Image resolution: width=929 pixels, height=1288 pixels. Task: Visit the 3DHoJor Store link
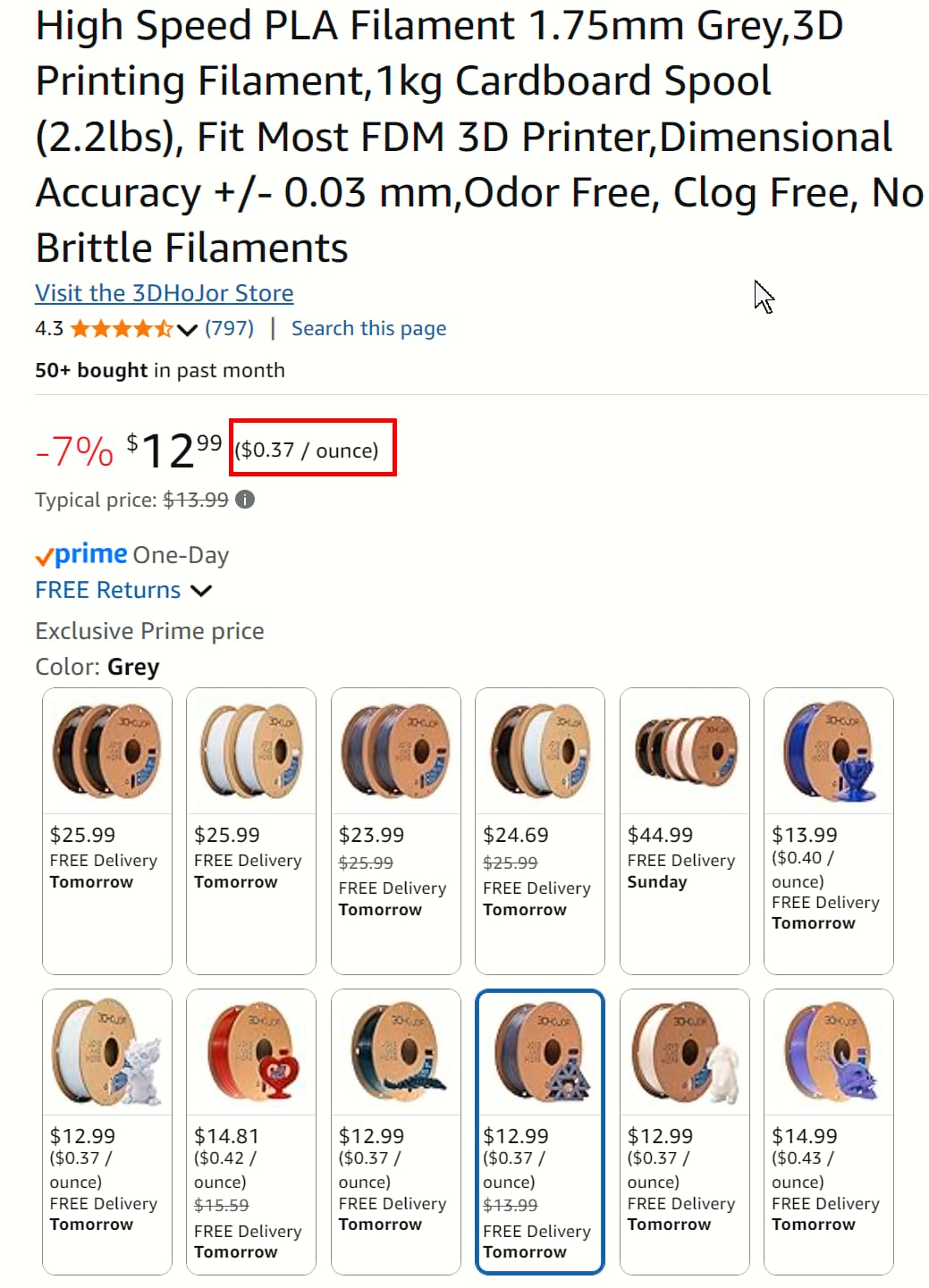pos(165,293)
